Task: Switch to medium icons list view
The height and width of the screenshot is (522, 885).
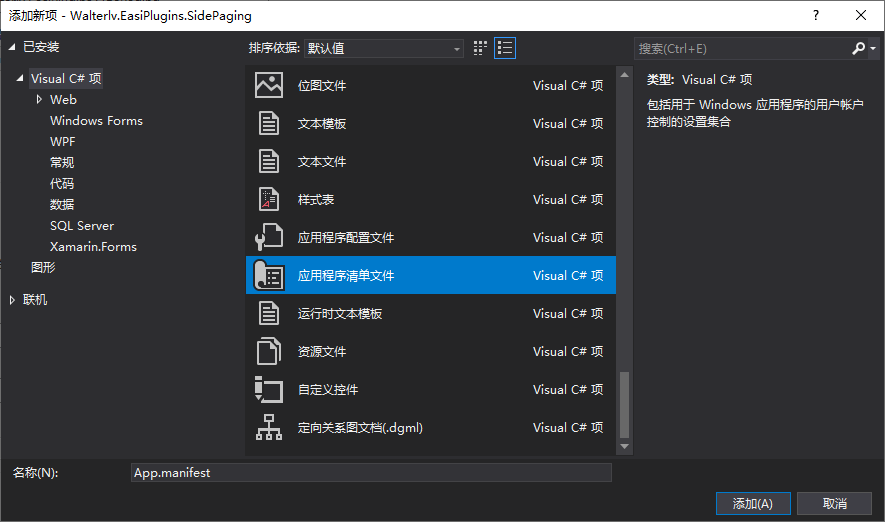Action: 505,48
